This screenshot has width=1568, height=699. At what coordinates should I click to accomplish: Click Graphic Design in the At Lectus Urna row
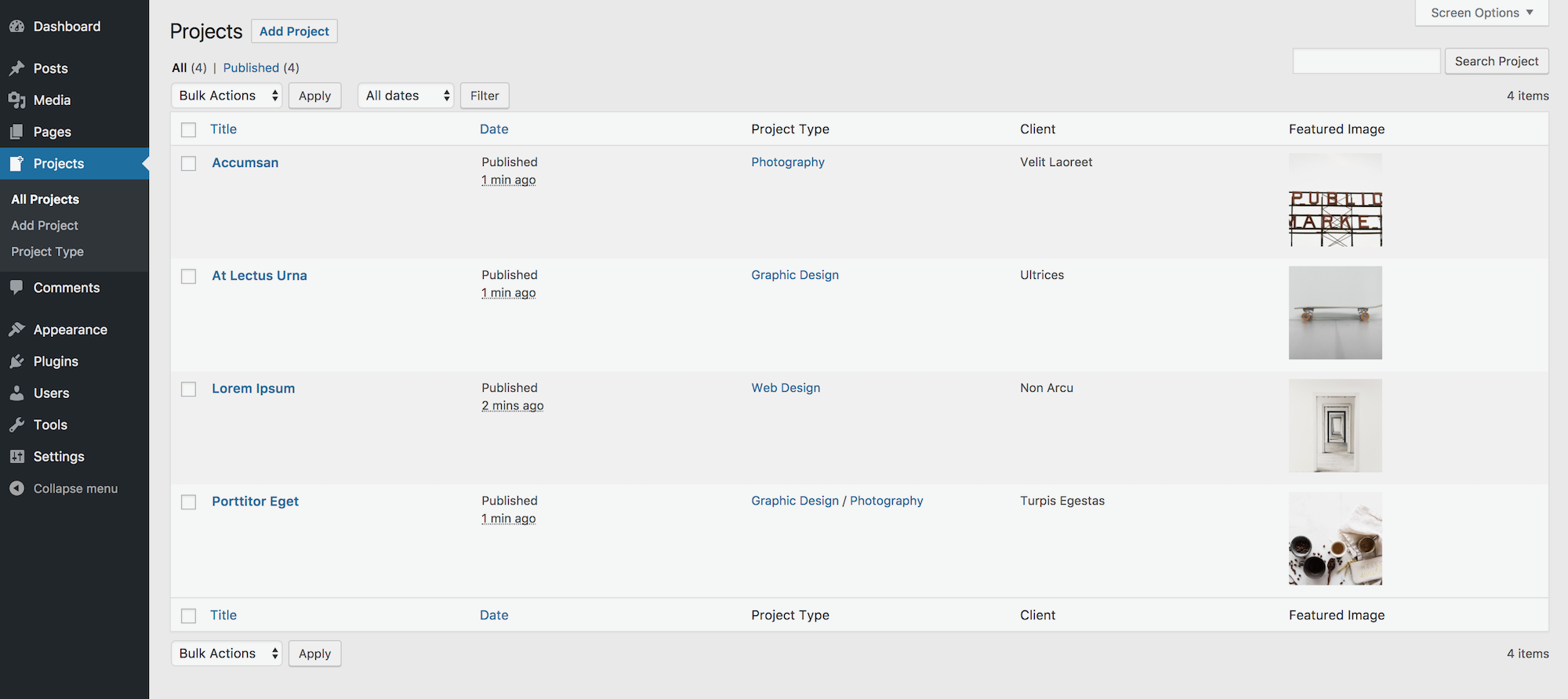tap(795, 275)
